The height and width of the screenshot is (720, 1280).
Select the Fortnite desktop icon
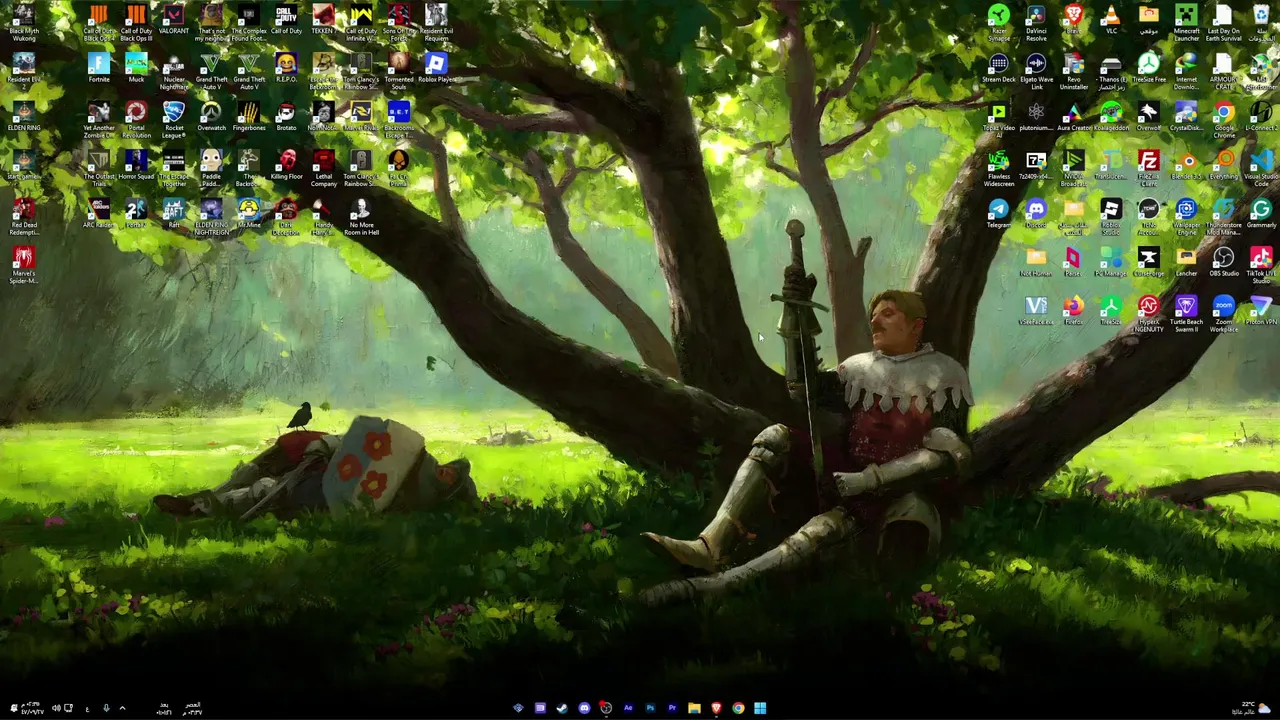click(99, 68)
